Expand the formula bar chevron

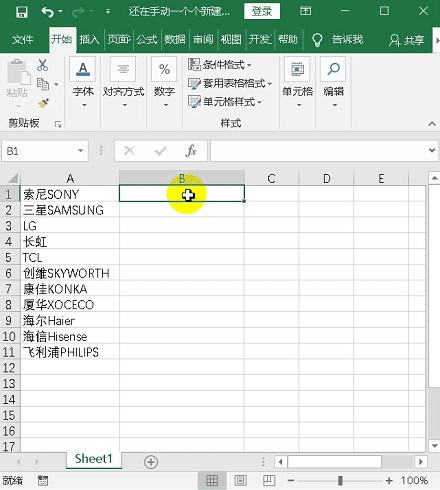click(x=432, y=150)
